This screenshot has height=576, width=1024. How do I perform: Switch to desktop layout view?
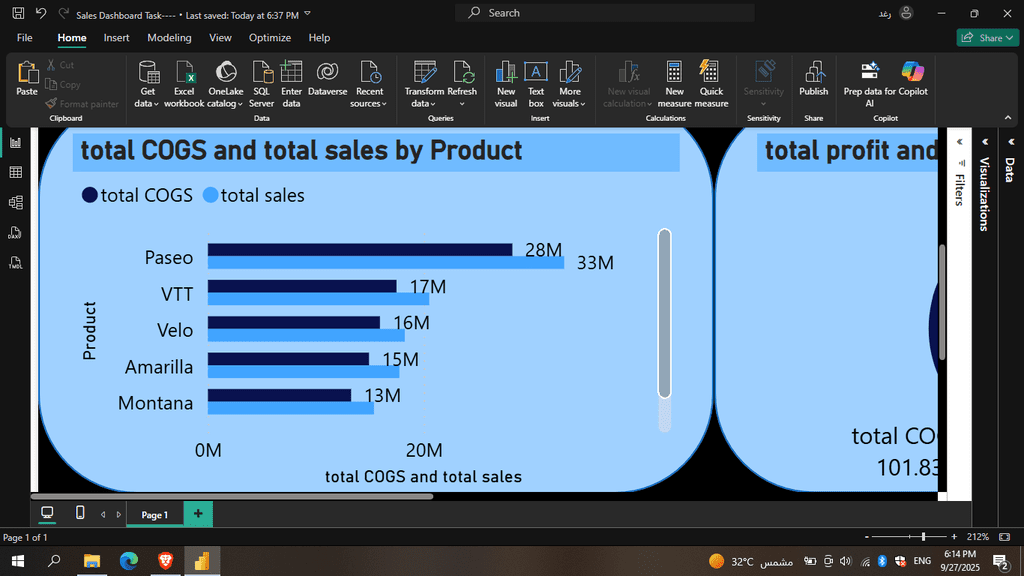(47, 513)
